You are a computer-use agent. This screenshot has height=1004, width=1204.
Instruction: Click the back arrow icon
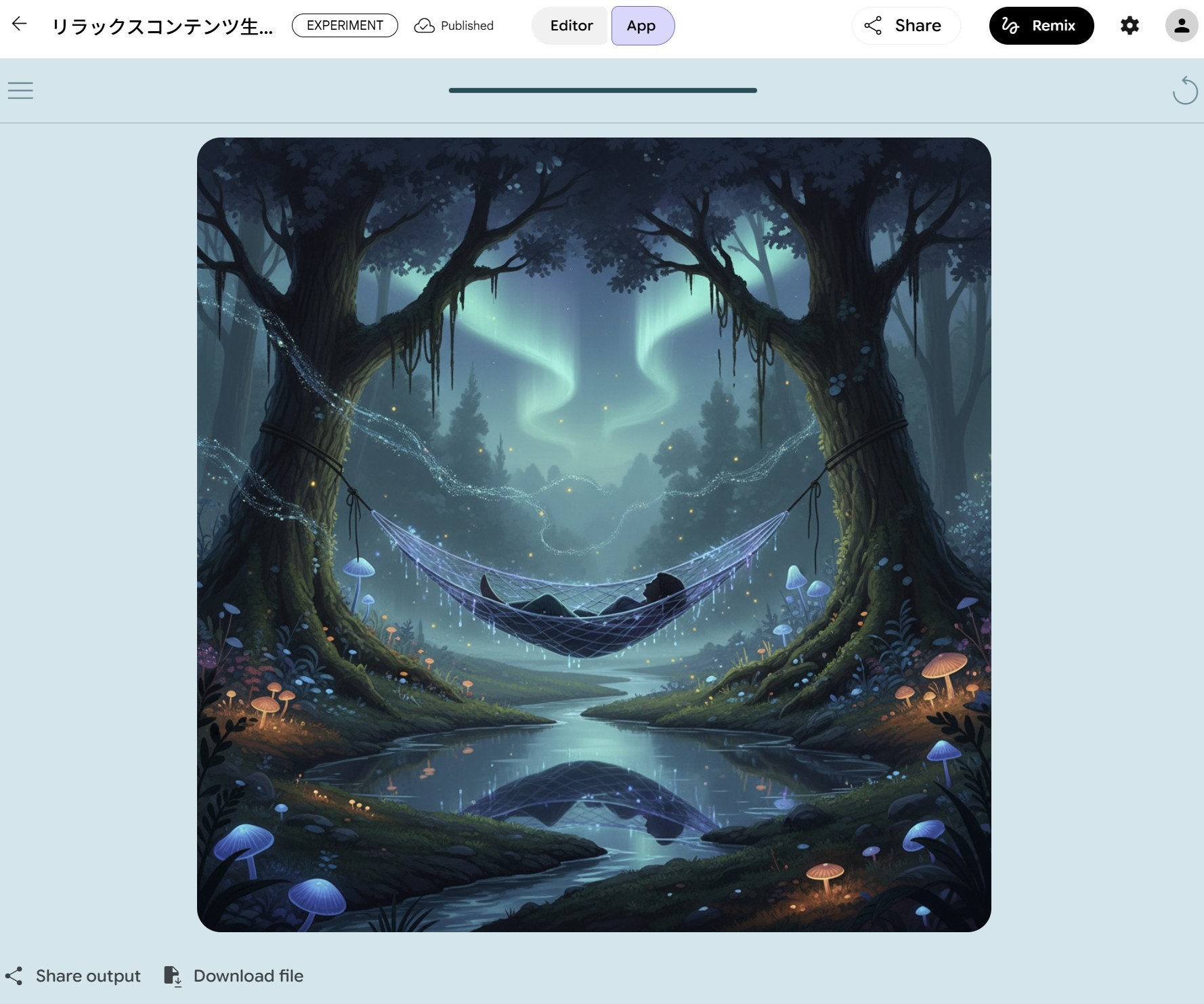click(20, 24)
